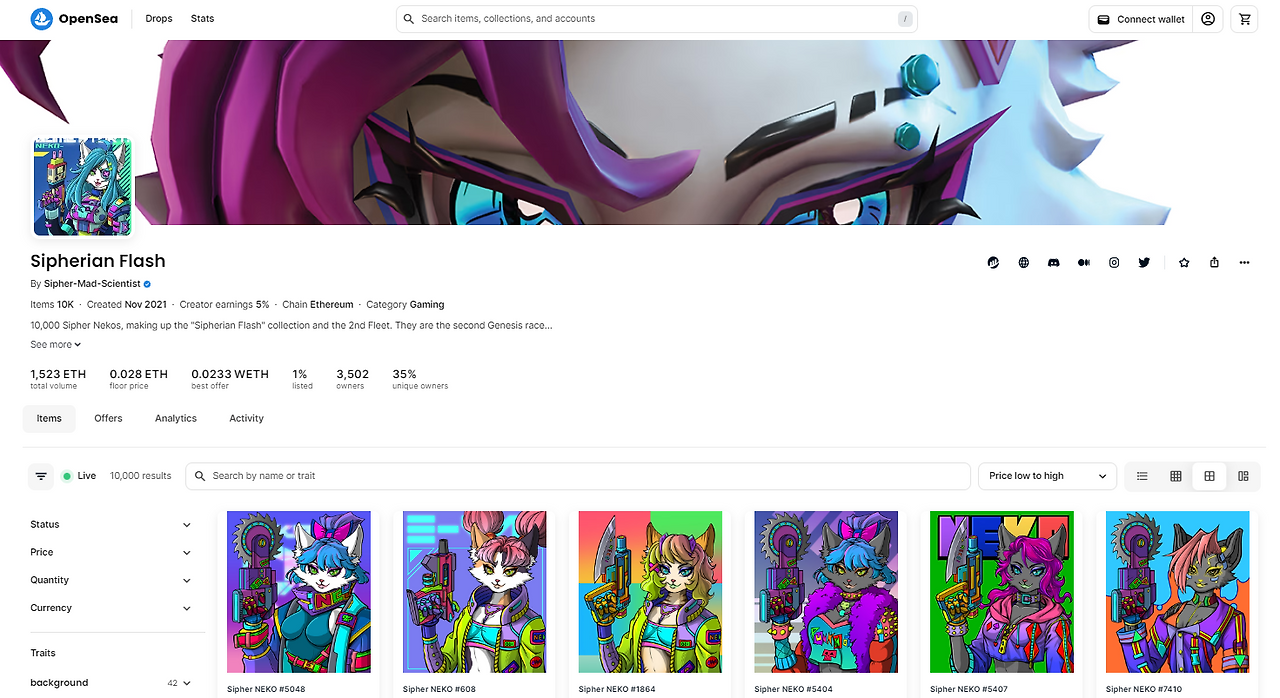Expand the background trait filter
The height and width of the screenshot is (698, 1280).
[x=110, y=683]
